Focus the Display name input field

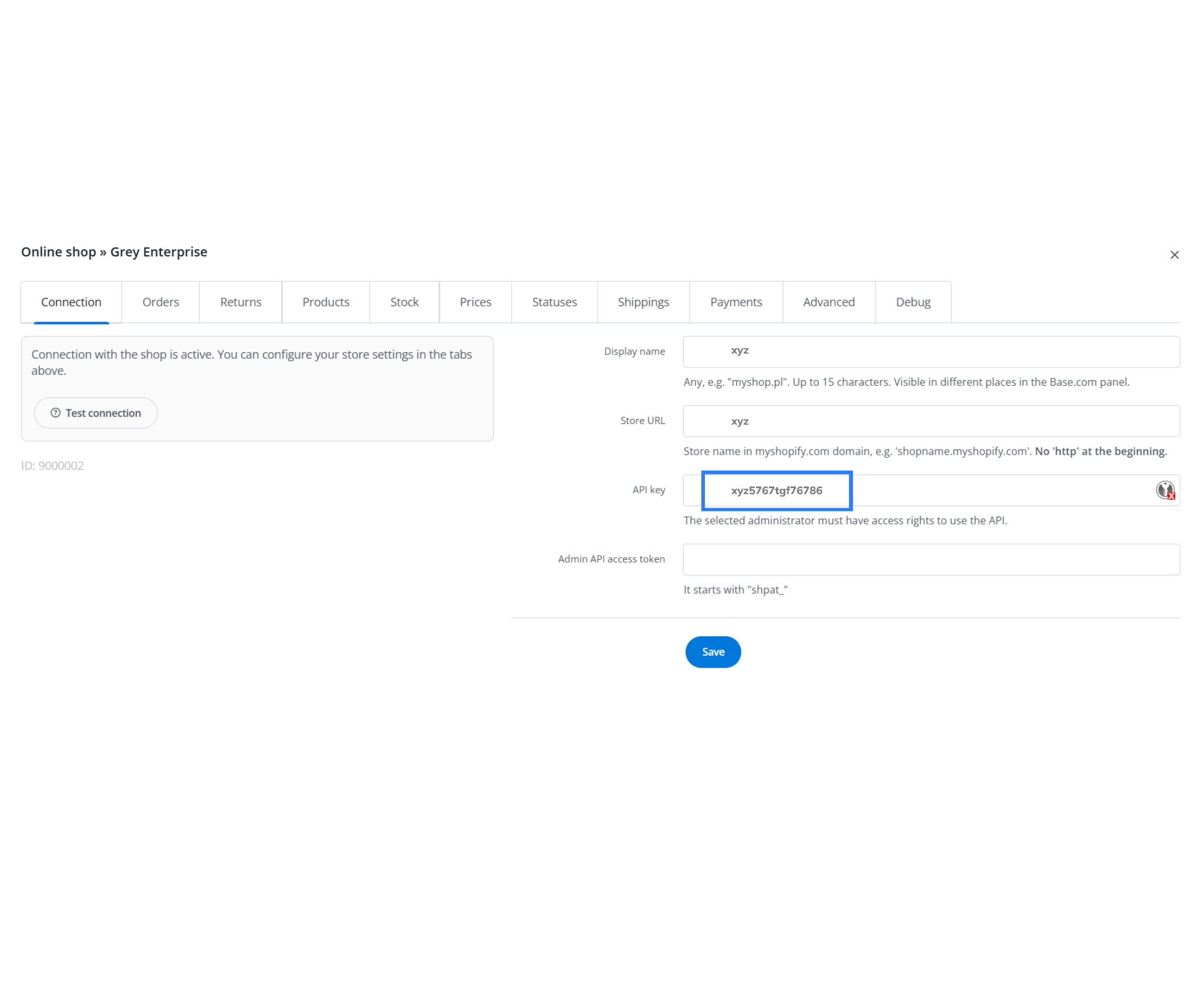(x=931, y=352)
